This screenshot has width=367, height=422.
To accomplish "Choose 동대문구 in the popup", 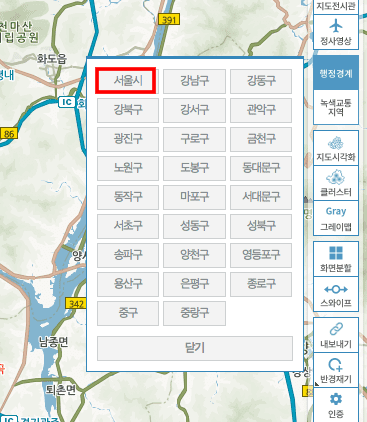I will click(x=261, y=168).
